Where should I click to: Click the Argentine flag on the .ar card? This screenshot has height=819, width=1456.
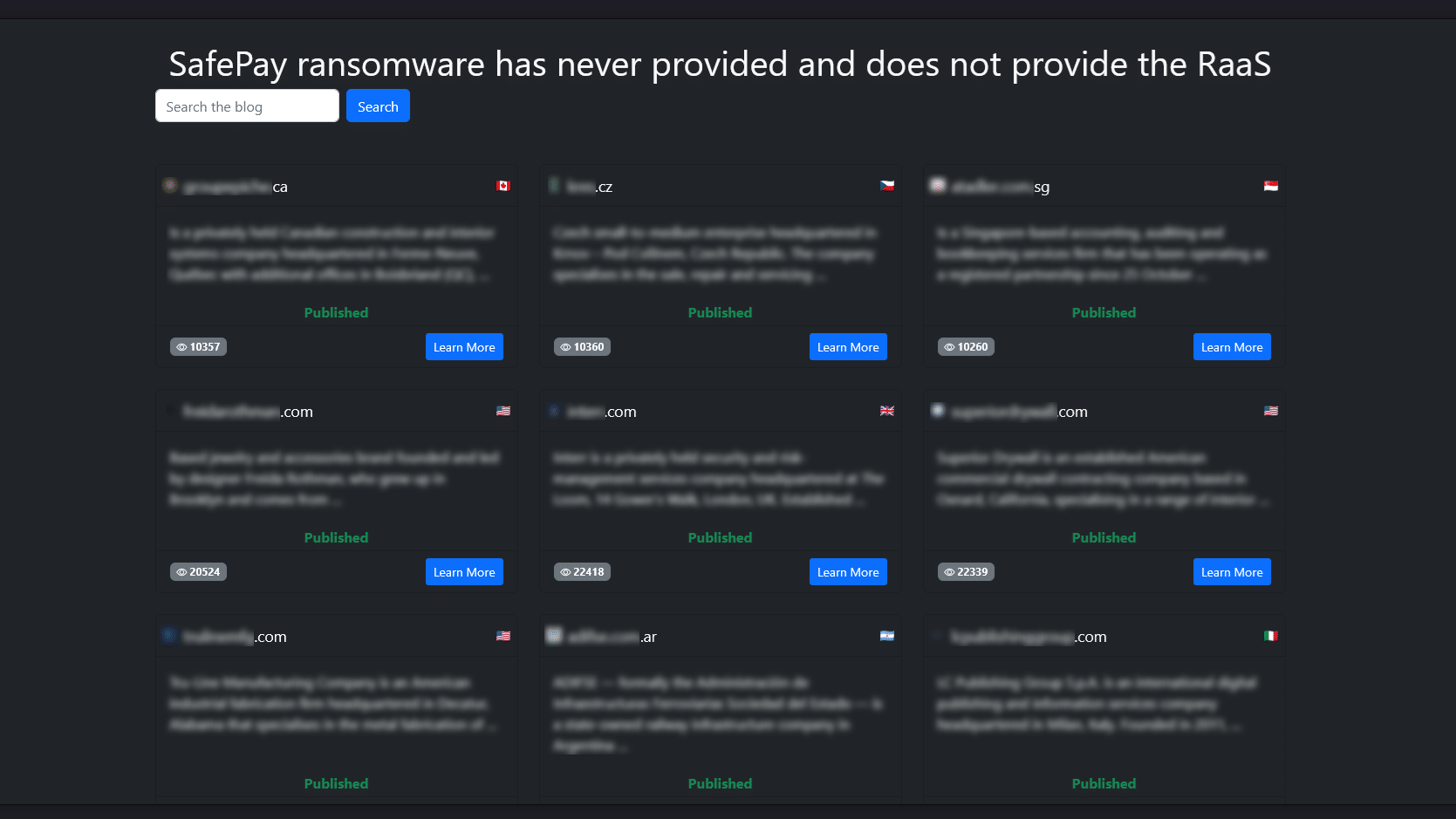point(887,636)
